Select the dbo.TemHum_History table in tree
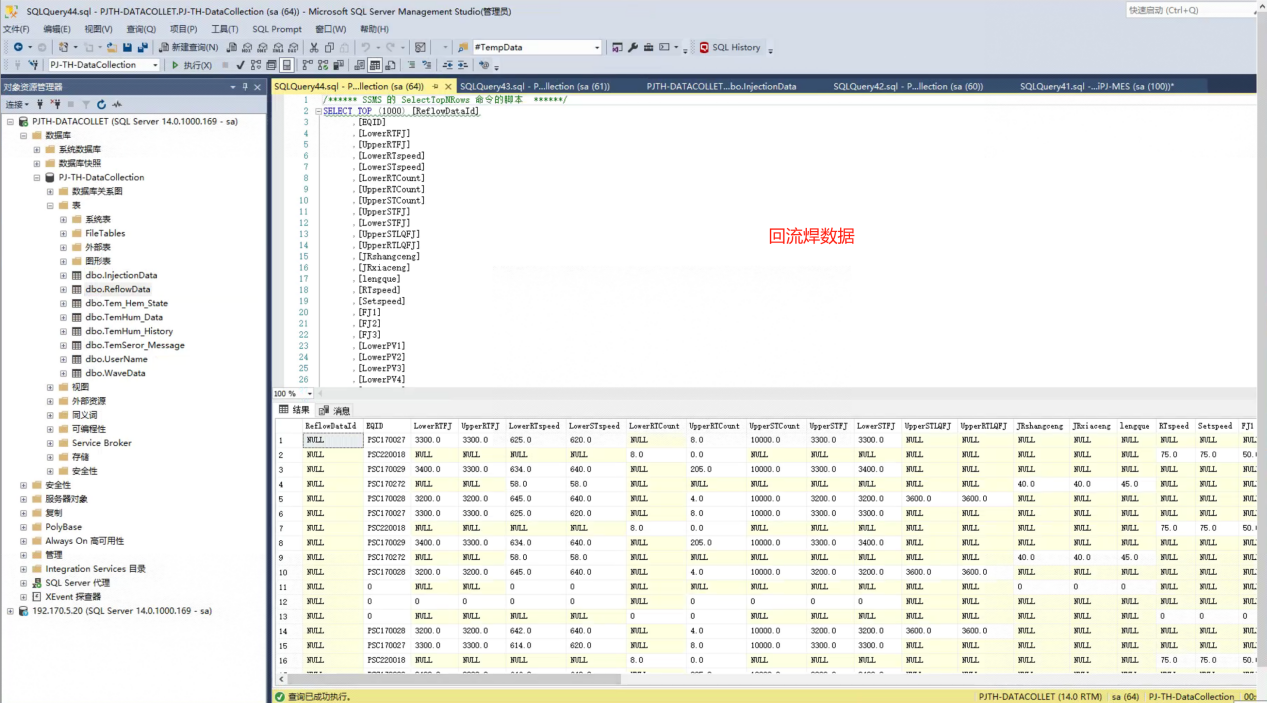This screenshot has width=1267, height=703. (x=129, y=331)
